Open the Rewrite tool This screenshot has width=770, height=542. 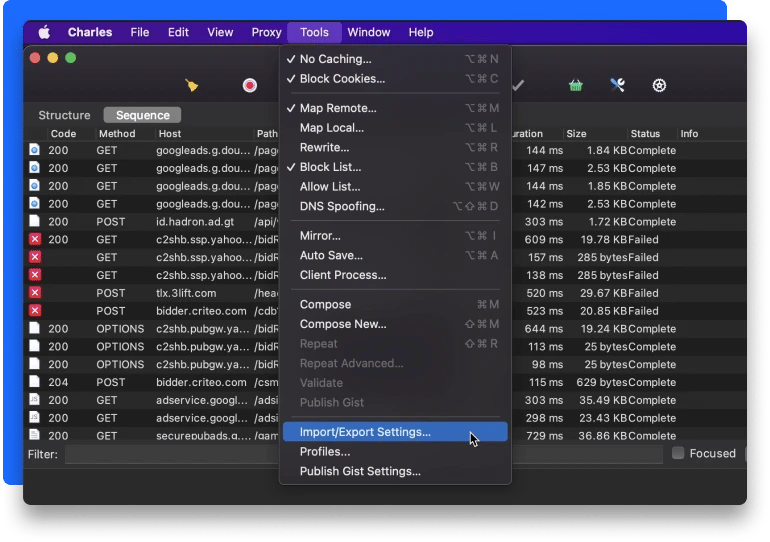pos(395,147)
